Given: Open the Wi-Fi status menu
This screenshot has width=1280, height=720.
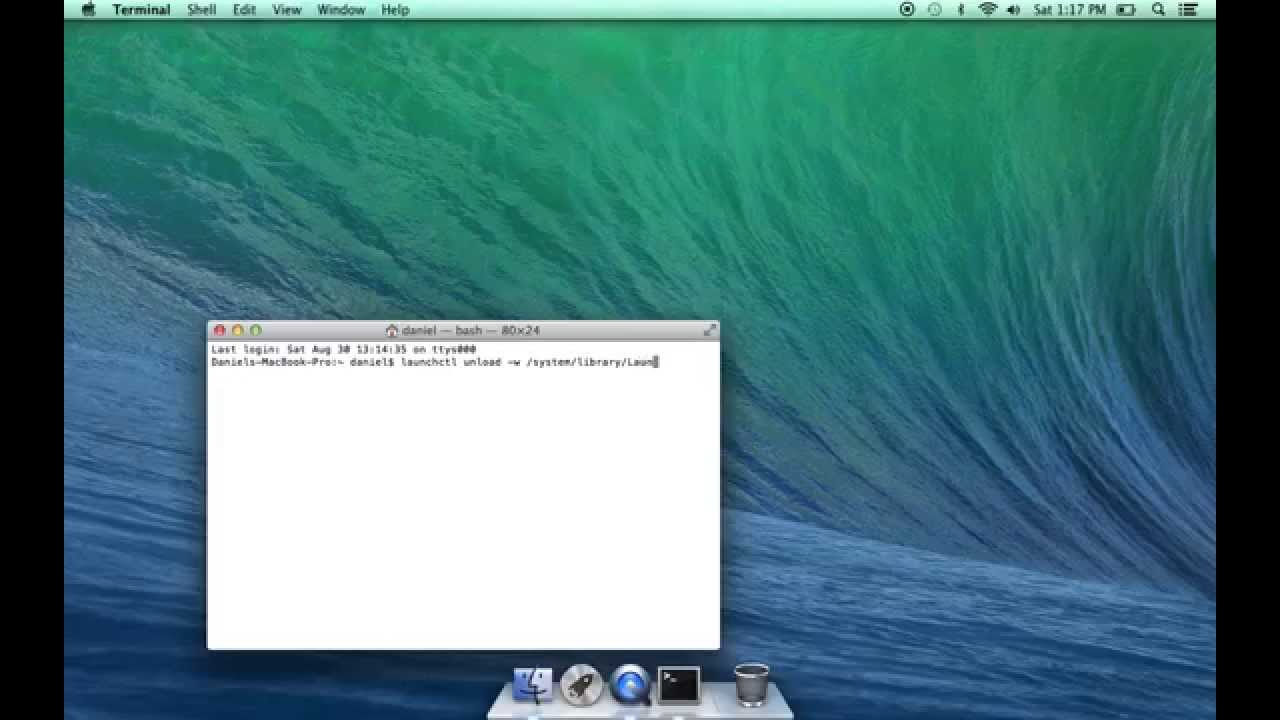Looking at the screenshot, I should coord(988,10).
